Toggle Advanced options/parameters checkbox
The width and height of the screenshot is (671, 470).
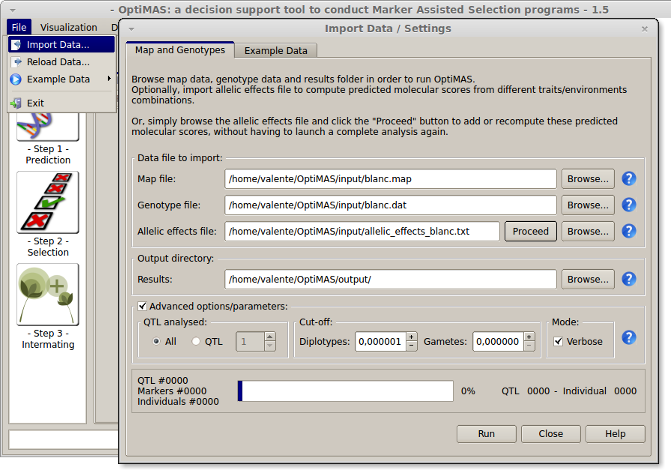click(142, 306)
